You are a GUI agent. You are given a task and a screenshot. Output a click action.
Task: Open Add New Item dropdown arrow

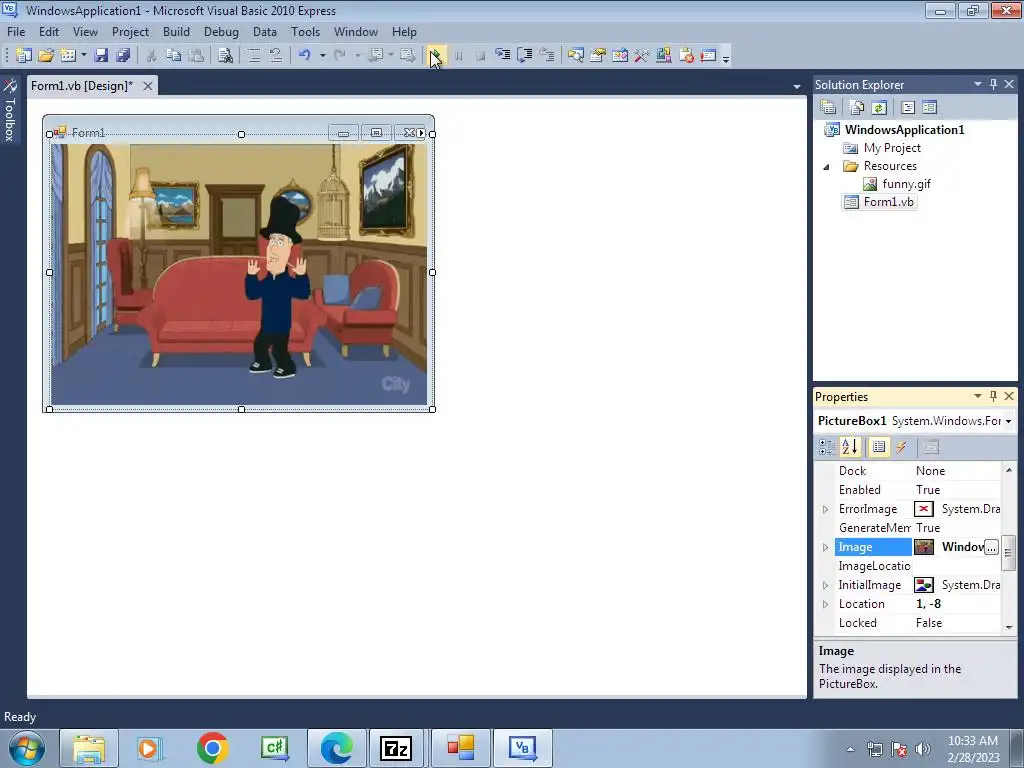tap(84, 56)
